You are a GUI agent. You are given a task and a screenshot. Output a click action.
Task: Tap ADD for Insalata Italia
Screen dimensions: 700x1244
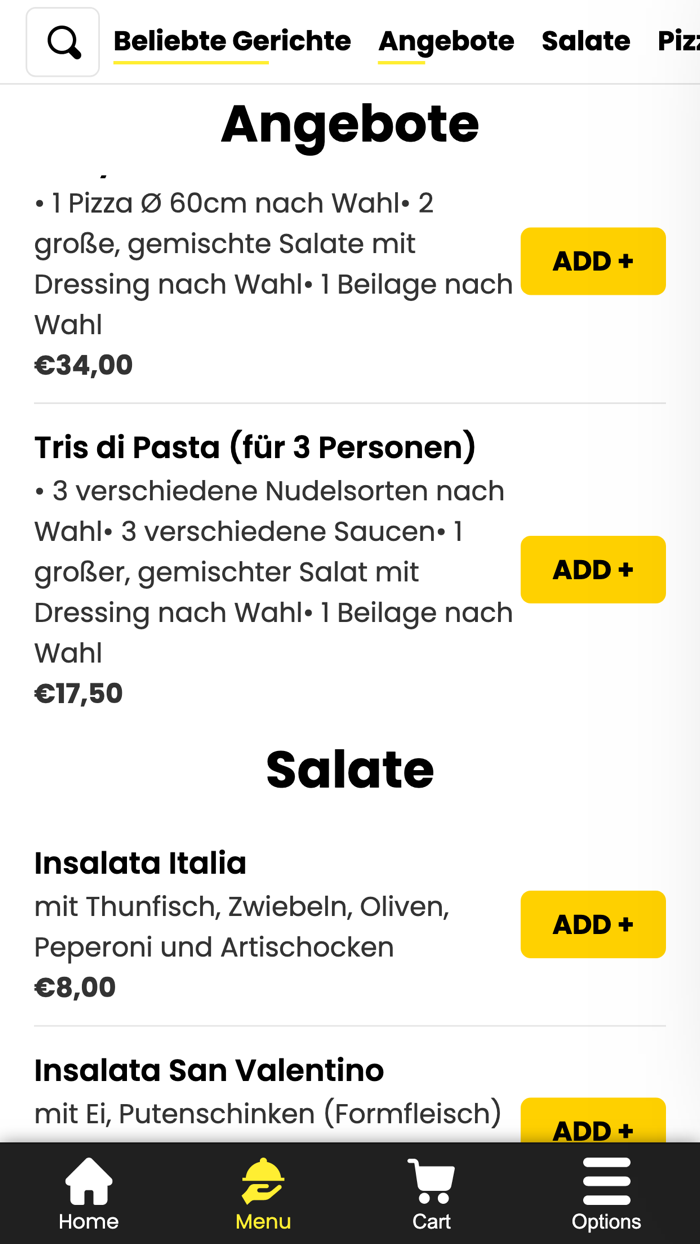point(592,924)
